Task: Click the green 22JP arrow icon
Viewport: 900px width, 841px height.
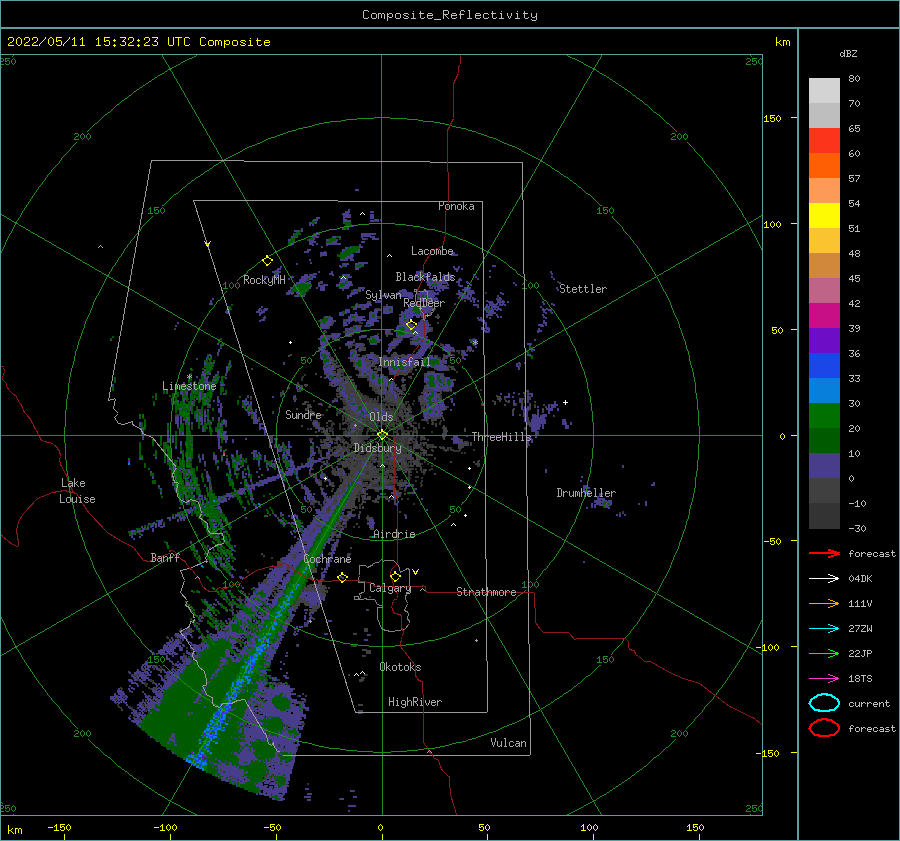Action: 824,653
